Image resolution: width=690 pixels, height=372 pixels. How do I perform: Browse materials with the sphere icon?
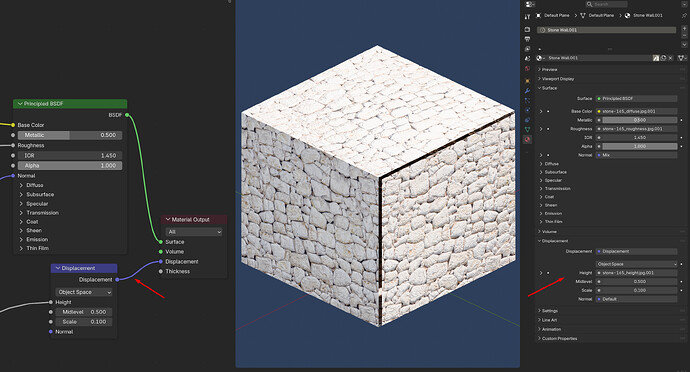pyautogui.click(x=540, y=58)
